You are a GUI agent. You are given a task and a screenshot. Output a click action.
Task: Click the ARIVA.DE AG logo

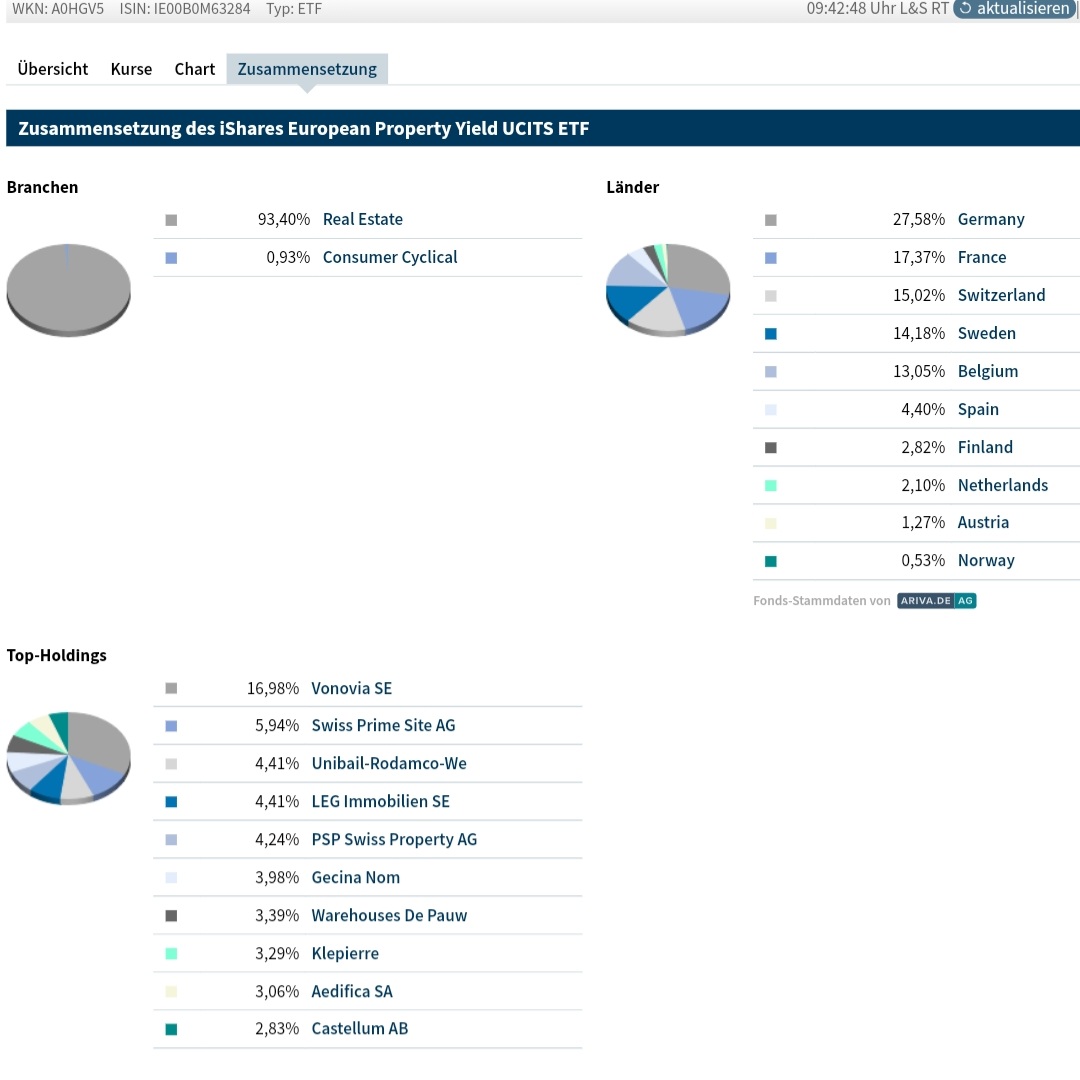click(937, 601)
